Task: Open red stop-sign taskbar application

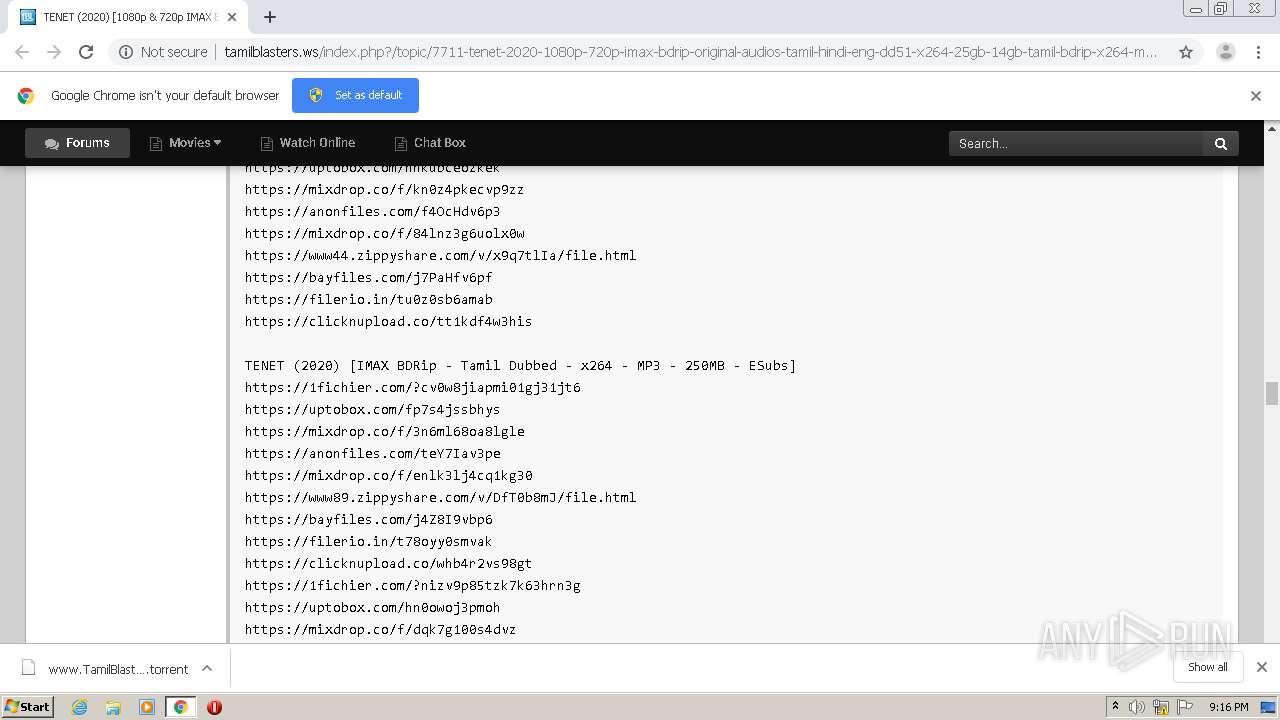Action: click(x=214, y=707)
